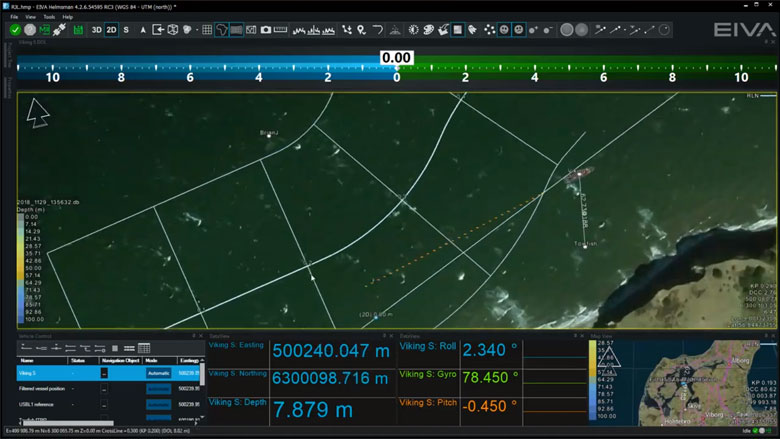The image size is (780, 439).
Task: Click the Name column header in Vehicle Control
Action: tap(27, 360)
